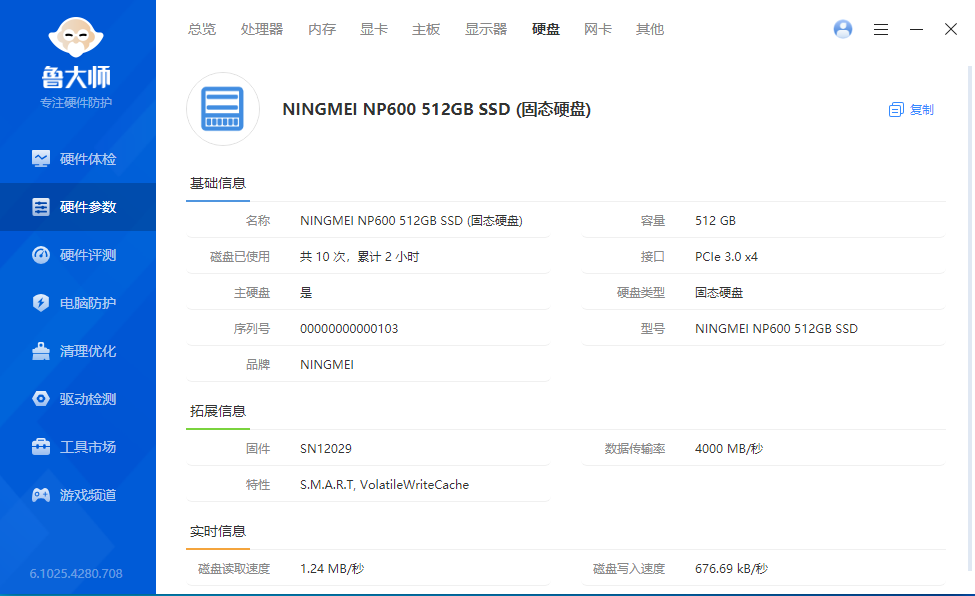Click S.M.A.R.T, VolatileWriteCache features text
This screenshot has height=596, width=975.
384,485
